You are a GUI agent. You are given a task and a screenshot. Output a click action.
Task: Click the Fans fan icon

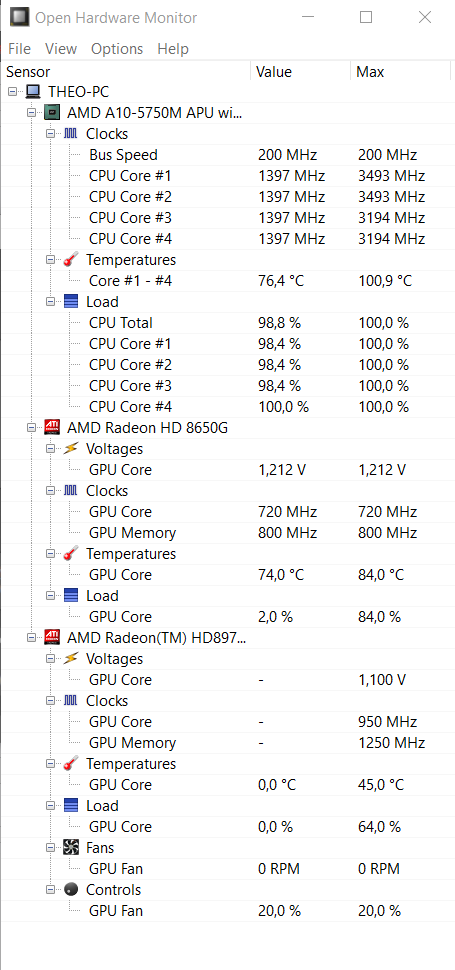(71, 848)
